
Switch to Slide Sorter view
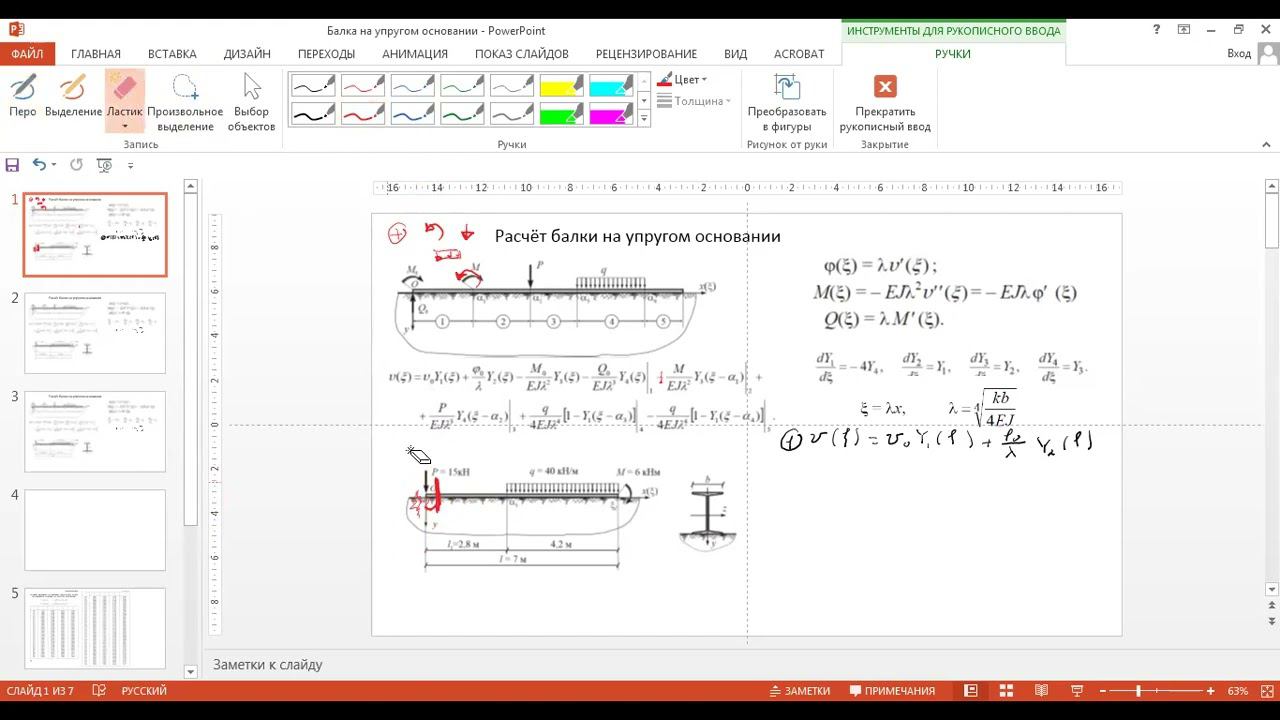pos(1006,691)
